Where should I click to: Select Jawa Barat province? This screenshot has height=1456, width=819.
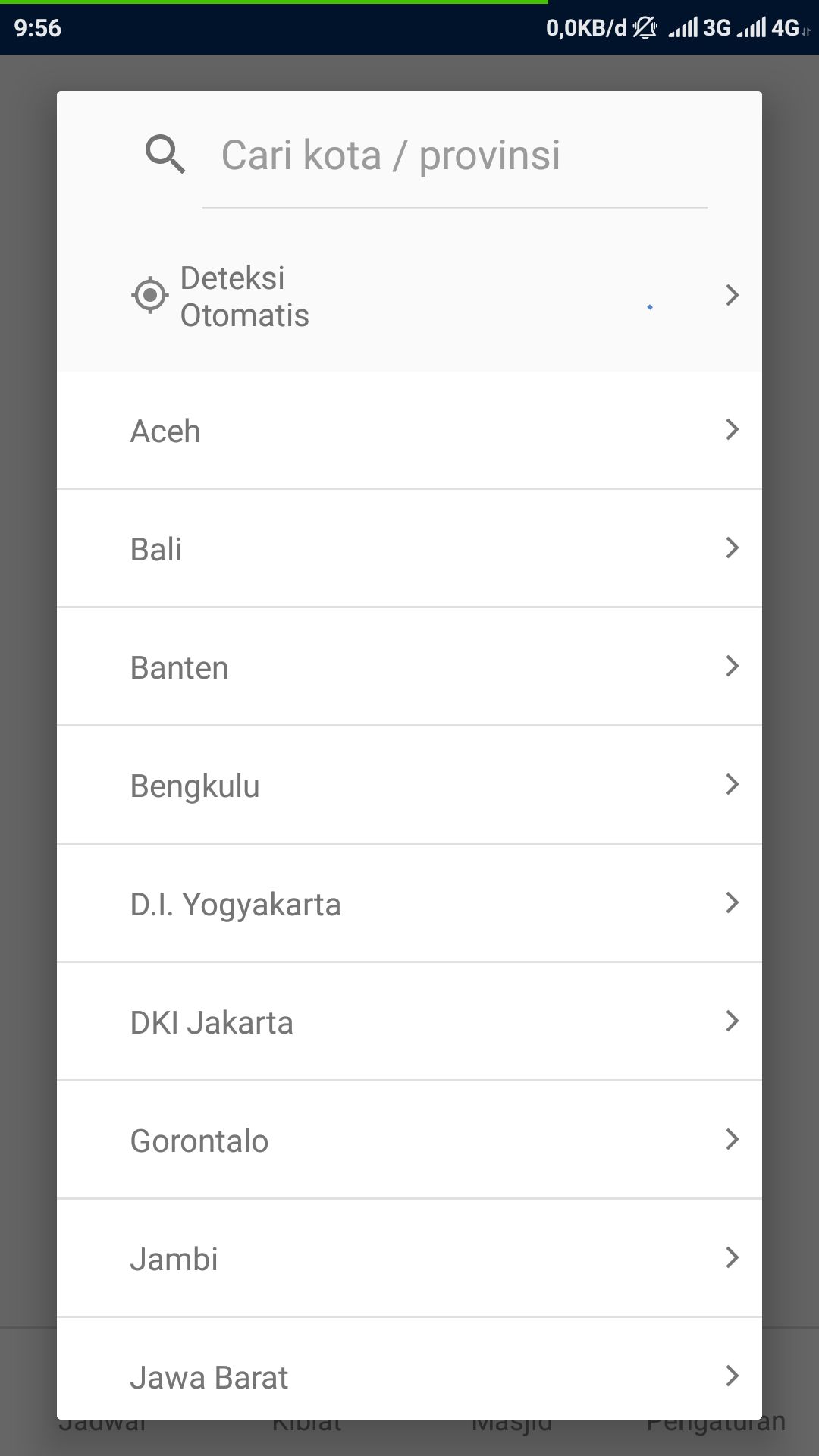coord(209,1377)
